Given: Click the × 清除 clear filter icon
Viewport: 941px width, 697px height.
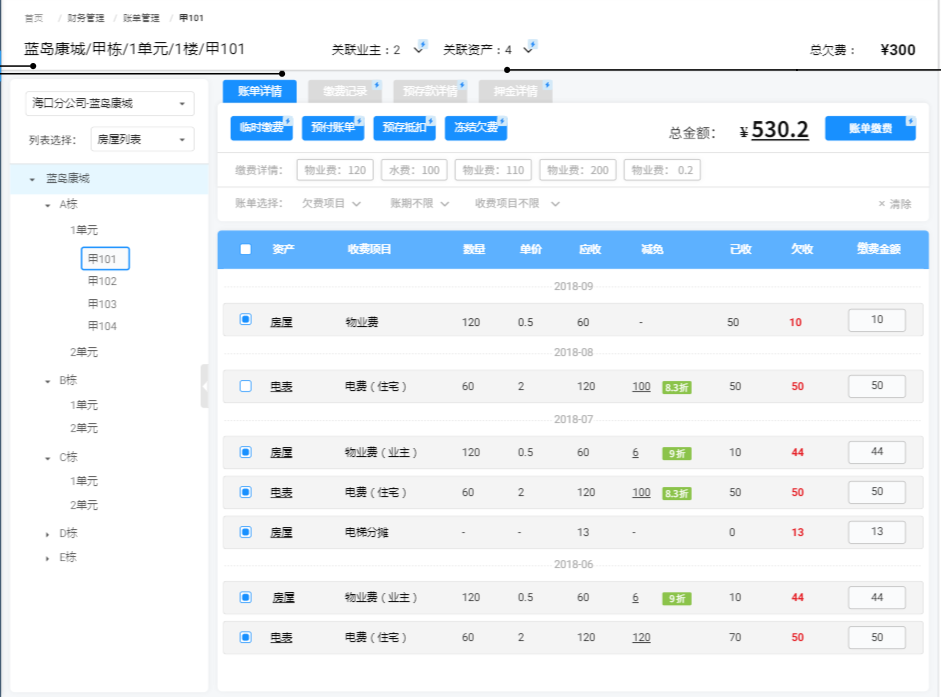Looking at the screenshot, I should tap(882, 204).
